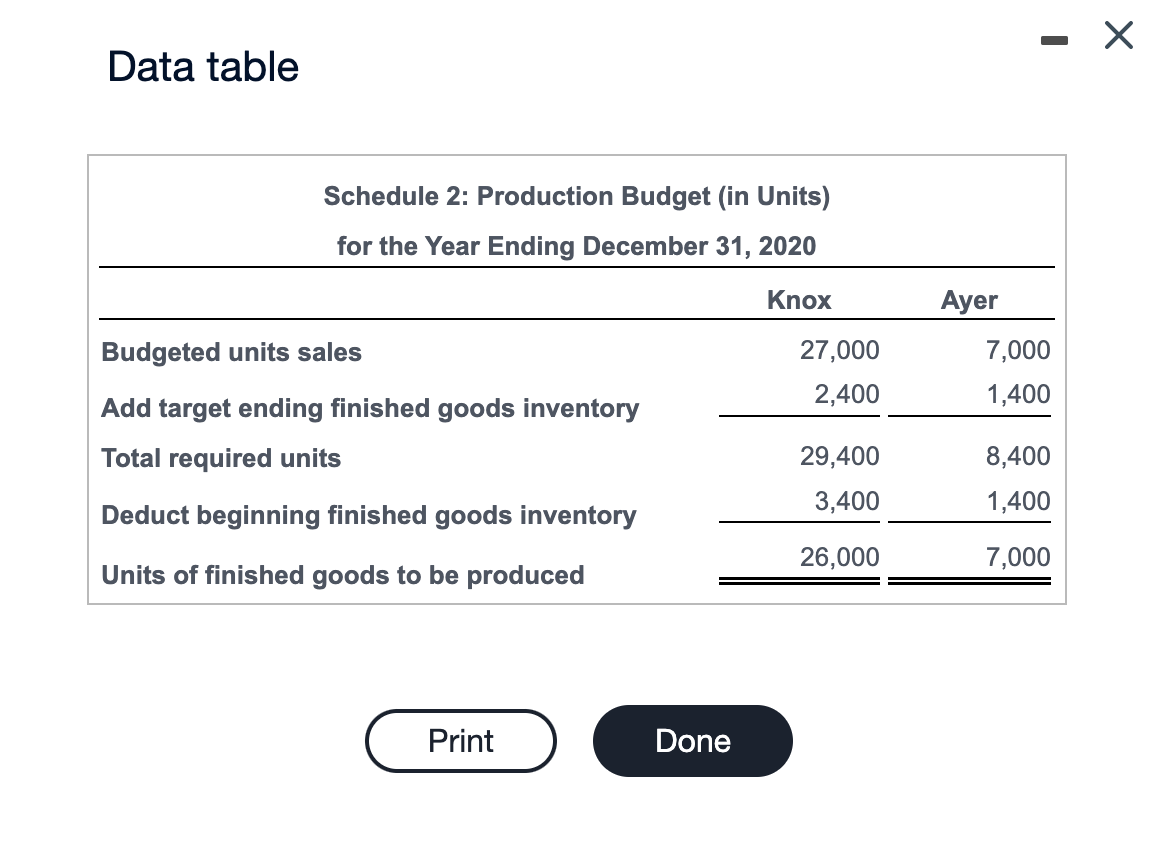The image size is (1153, 846).
Task: Click the Done button
Action: tap(692, 741)
